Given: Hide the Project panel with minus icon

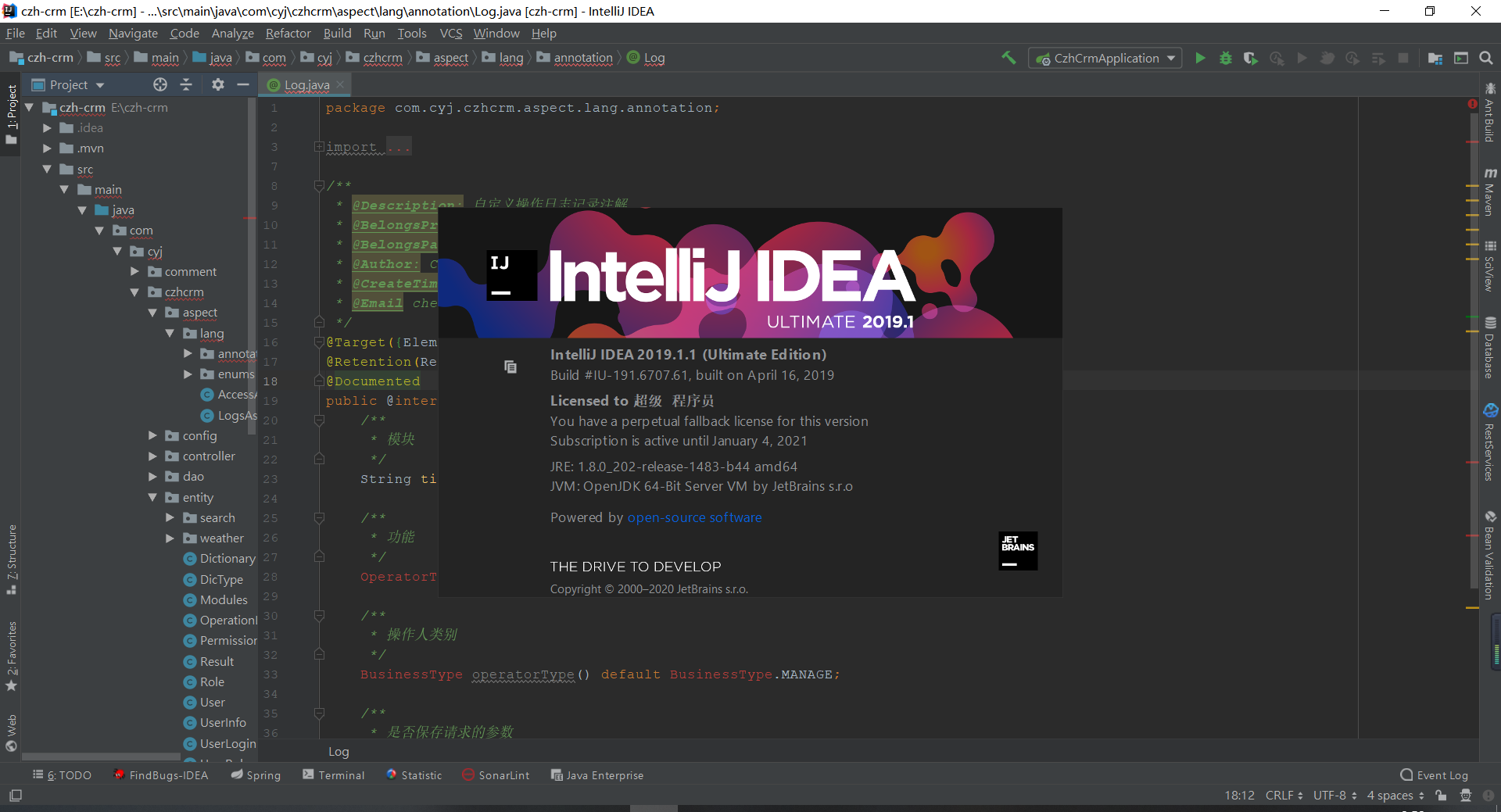Looking at the screenshot, I should point(243,84).
